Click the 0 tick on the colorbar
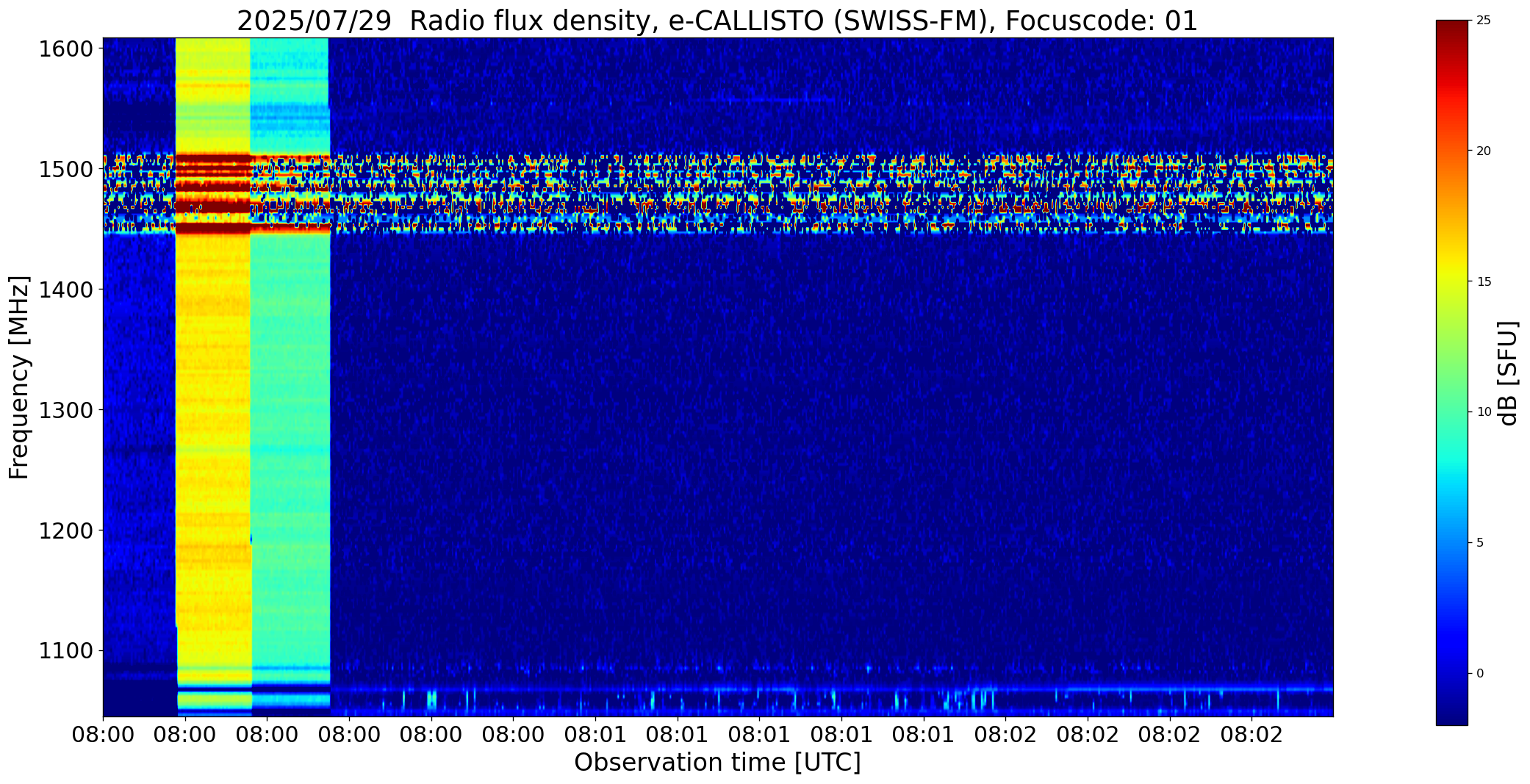 pos(1480,673)
